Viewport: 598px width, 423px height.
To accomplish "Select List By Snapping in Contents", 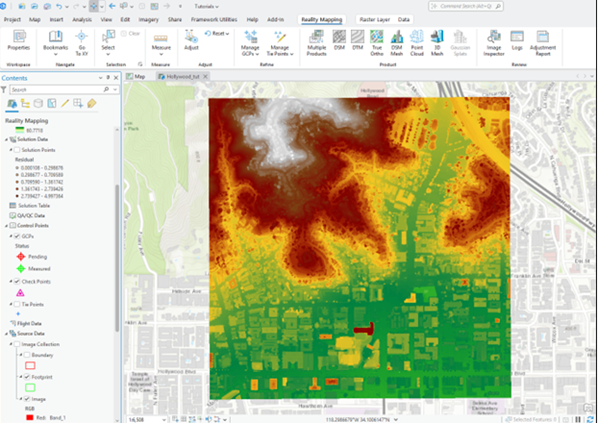I will (78, 103).
